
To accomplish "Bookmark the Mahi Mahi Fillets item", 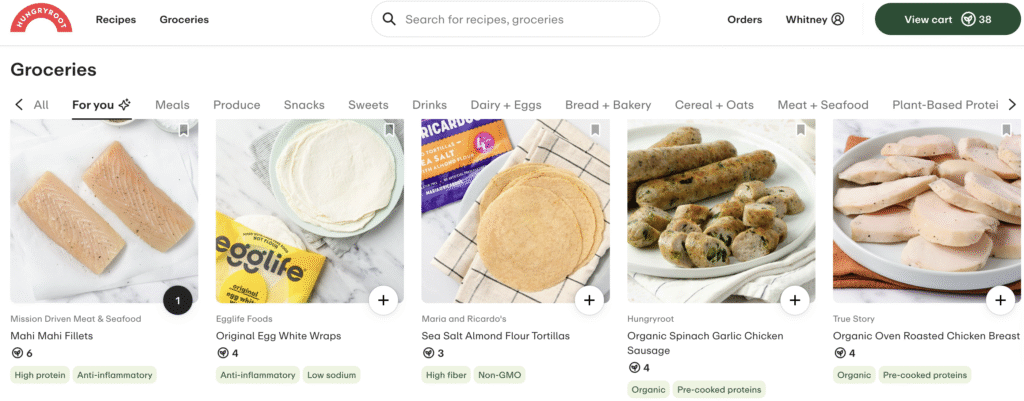I will [x=184, y=130].
